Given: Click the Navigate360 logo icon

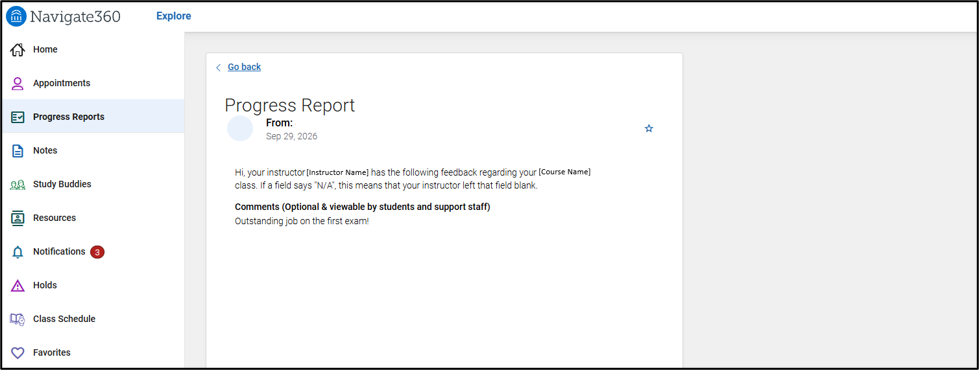Looking at the screenshot, I should coord(16,16).
